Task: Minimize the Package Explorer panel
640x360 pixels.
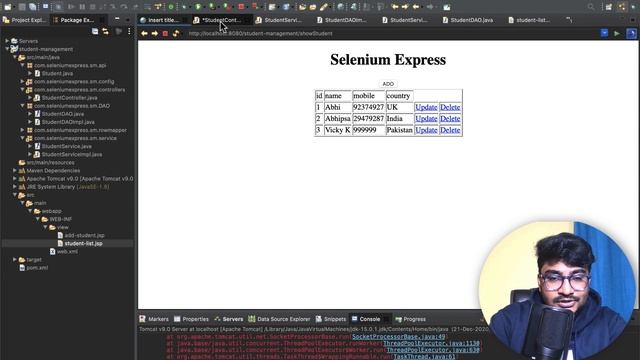Action: (117, 19)
